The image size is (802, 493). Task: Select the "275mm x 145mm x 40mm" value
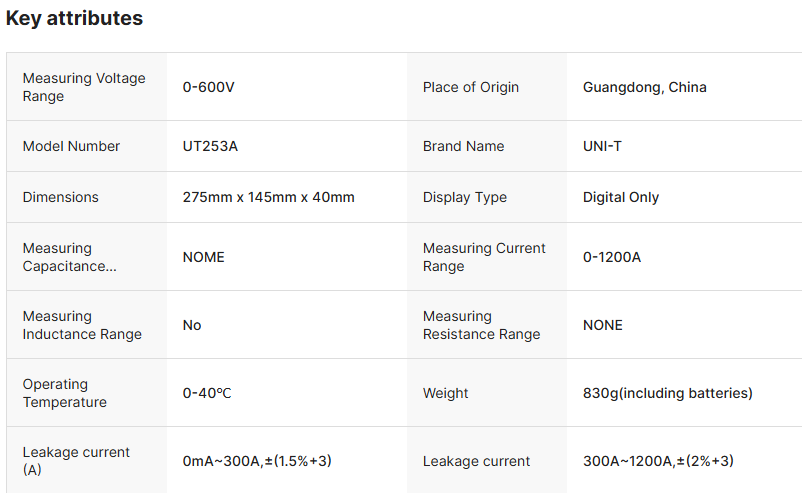pos(268,197)
